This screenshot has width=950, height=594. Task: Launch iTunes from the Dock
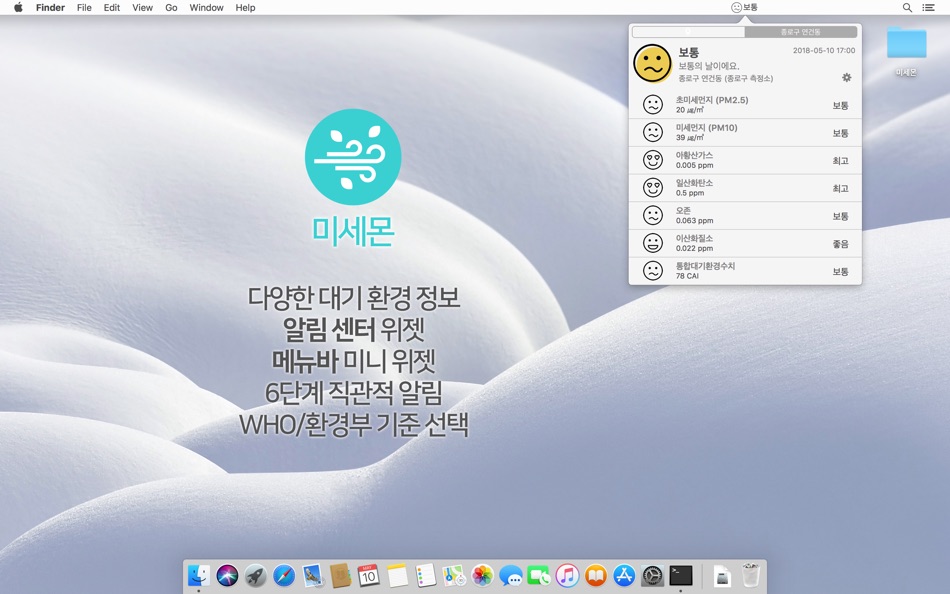point(567,575)
